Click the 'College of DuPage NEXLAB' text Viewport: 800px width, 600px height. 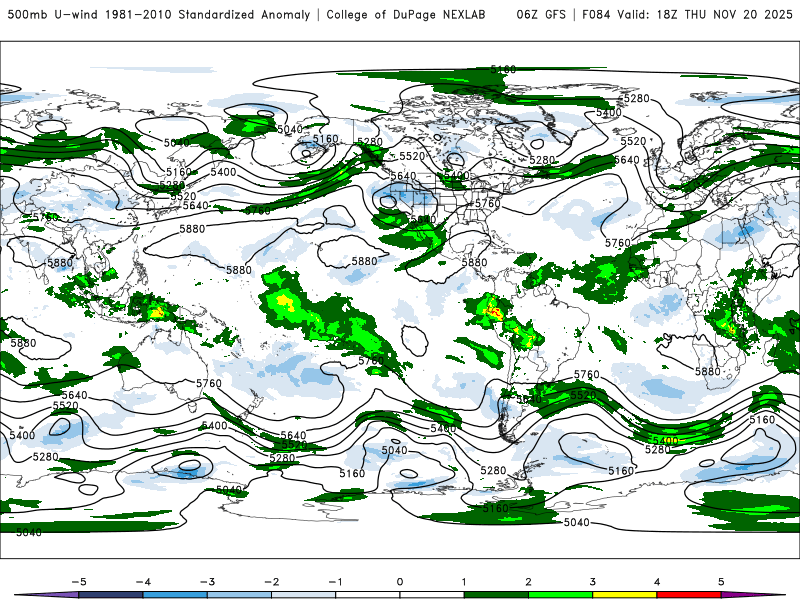click(x=406, y=14)
